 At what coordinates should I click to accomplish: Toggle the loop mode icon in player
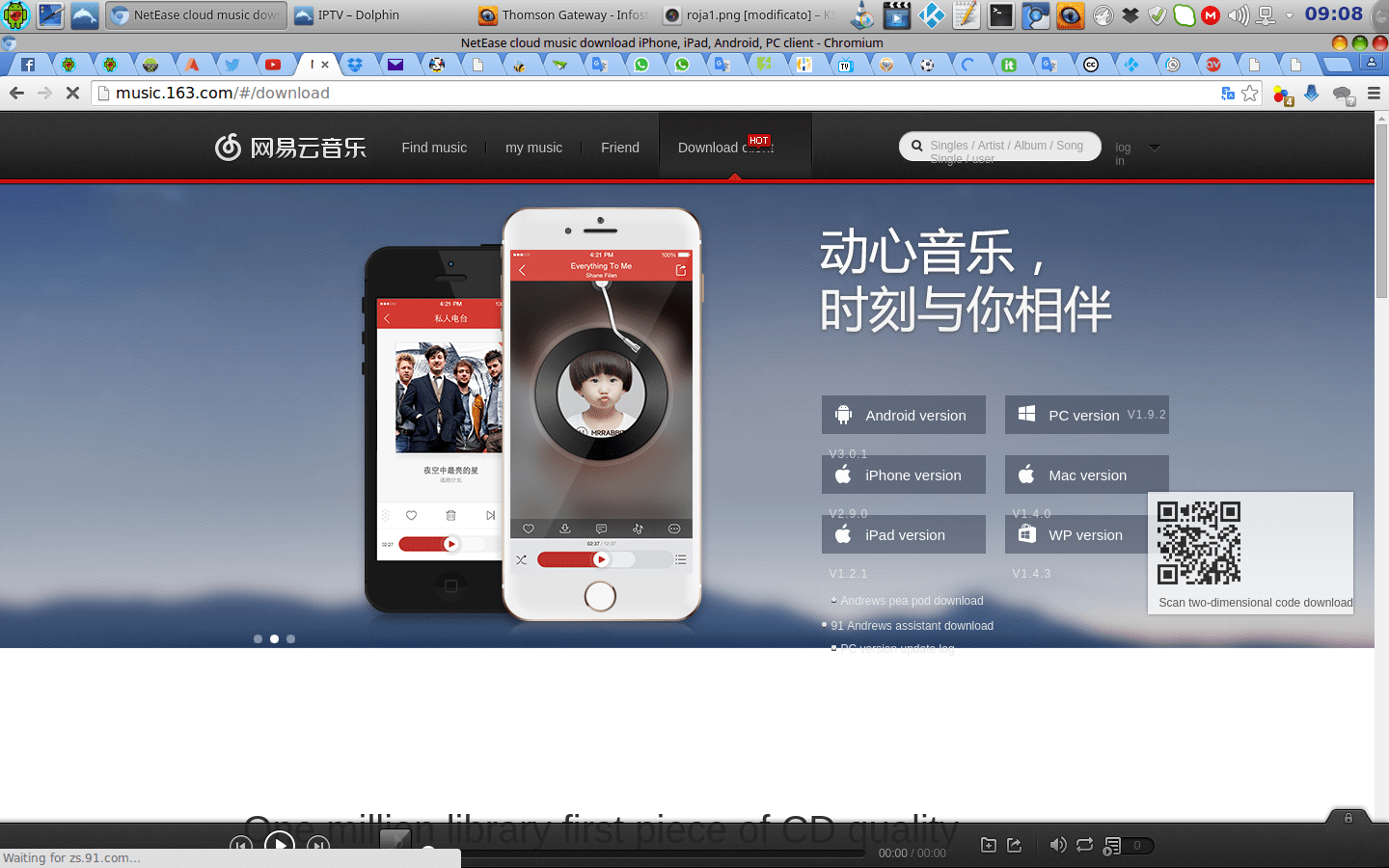[1085, 845]
